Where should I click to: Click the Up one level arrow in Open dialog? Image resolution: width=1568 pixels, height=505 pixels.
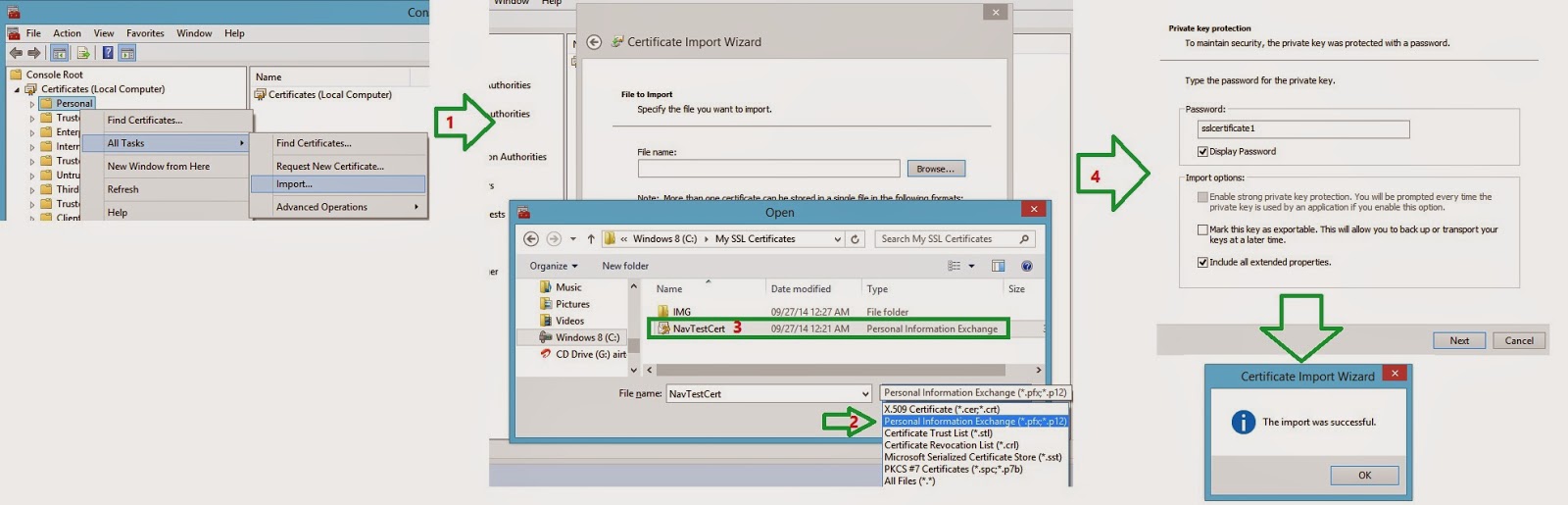click(591, 239)
